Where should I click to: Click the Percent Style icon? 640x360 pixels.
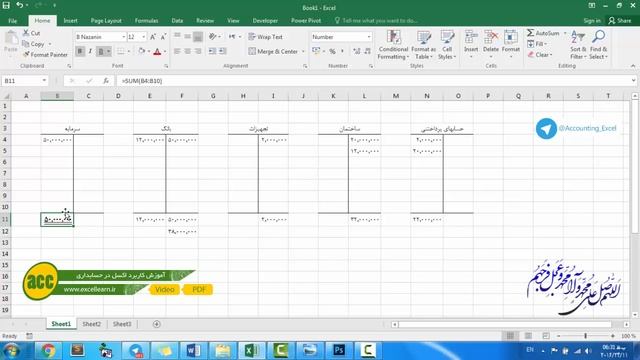(332, 51)
